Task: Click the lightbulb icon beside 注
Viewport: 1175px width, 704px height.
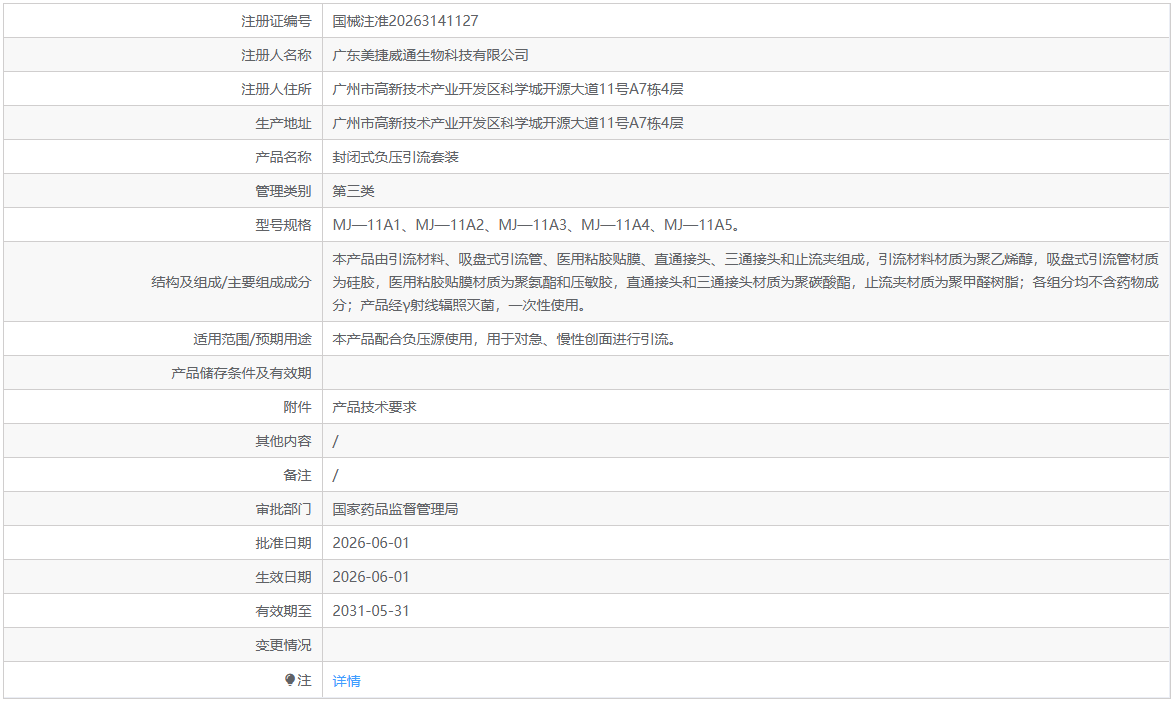Action: (x=290, y=680)
